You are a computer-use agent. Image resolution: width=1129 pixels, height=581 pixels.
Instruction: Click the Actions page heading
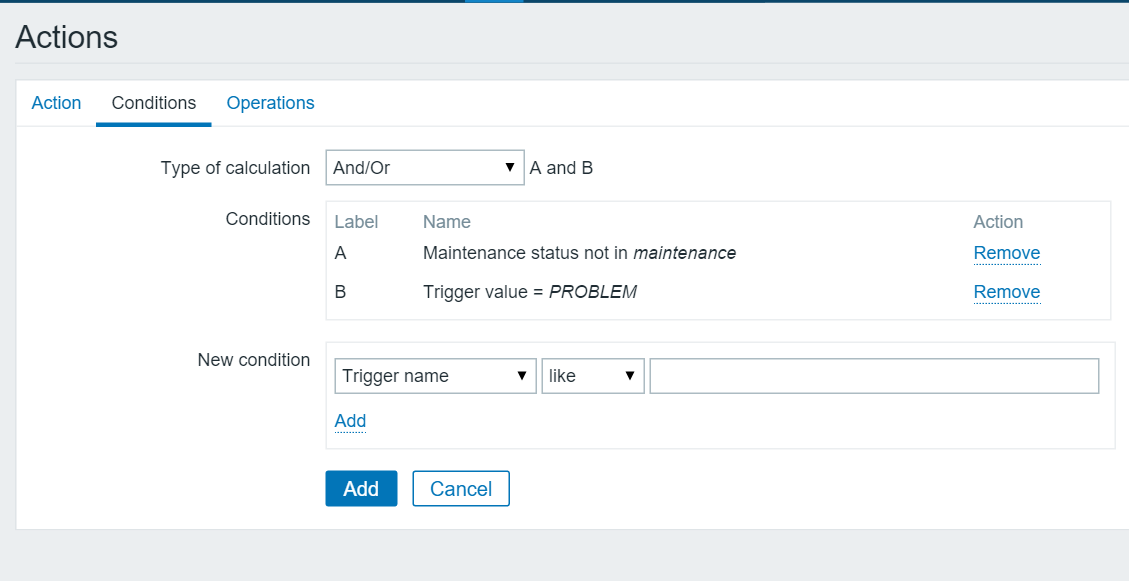66,37
